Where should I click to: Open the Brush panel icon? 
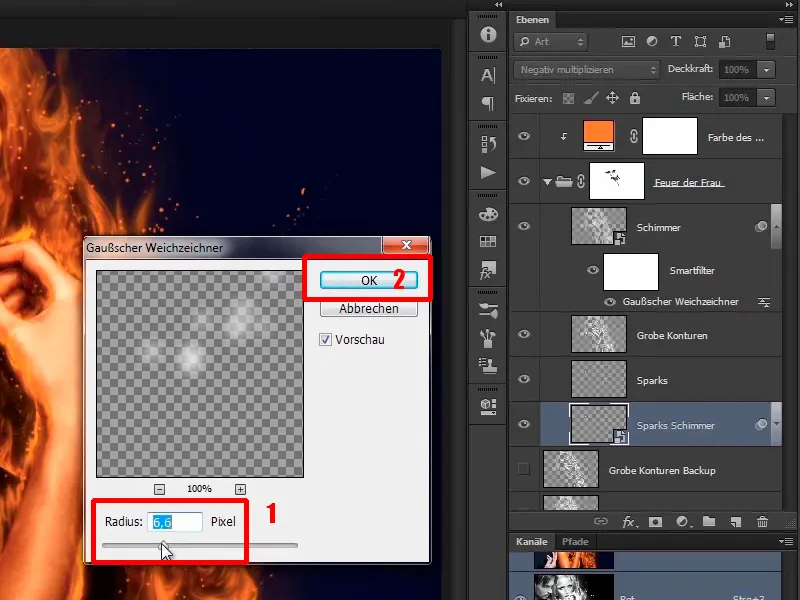tap(488, 338)
